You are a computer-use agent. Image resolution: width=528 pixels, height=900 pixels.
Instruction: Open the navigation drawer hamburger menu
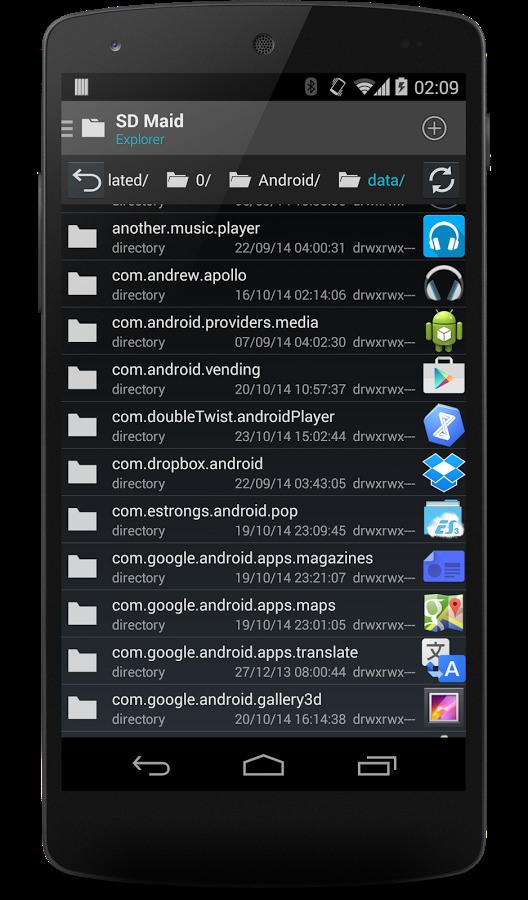coord(67,128)
